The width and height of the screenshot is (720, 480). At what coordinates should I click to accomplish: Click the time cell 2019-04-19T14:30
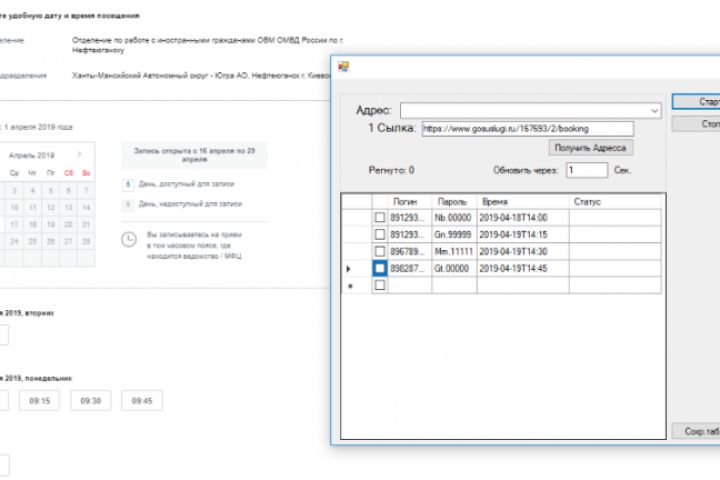coord(523,252)
